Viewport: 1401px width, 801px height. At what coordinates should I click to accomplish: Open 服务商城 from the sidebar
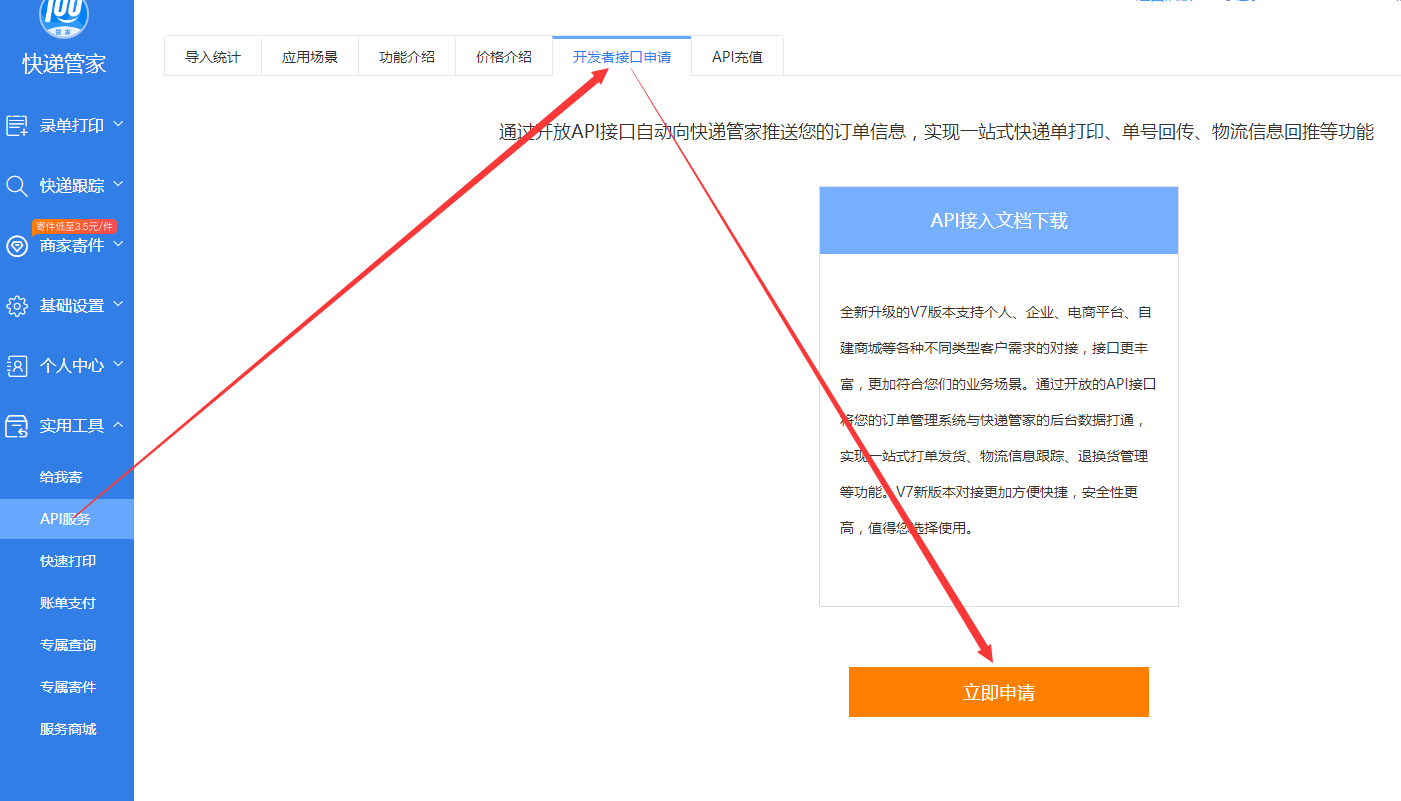(67, 728)
